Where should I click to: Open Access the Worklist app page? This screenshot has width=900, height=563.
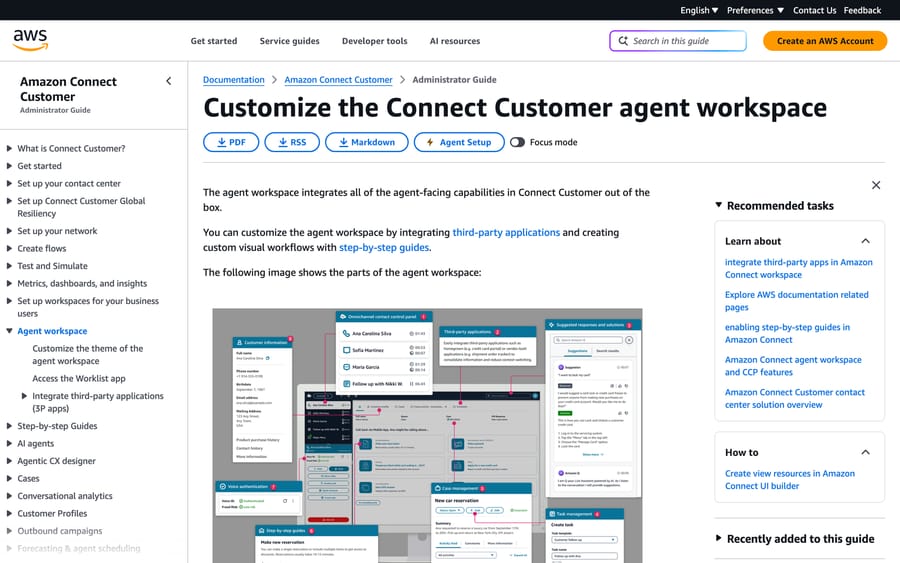tap(79, 379)
